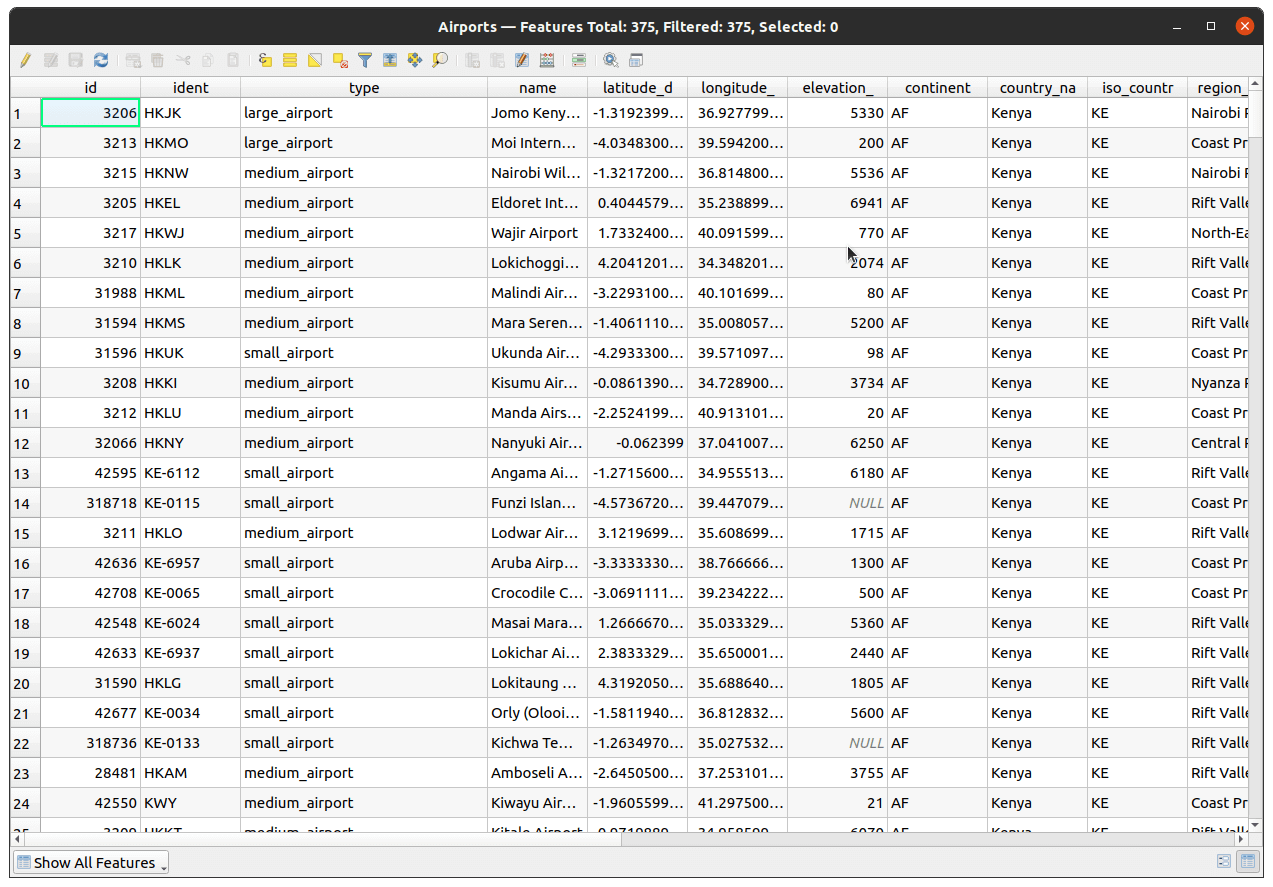Move selected rows to top
Screen dimensions: 1273x887
[x=390, y=61]
